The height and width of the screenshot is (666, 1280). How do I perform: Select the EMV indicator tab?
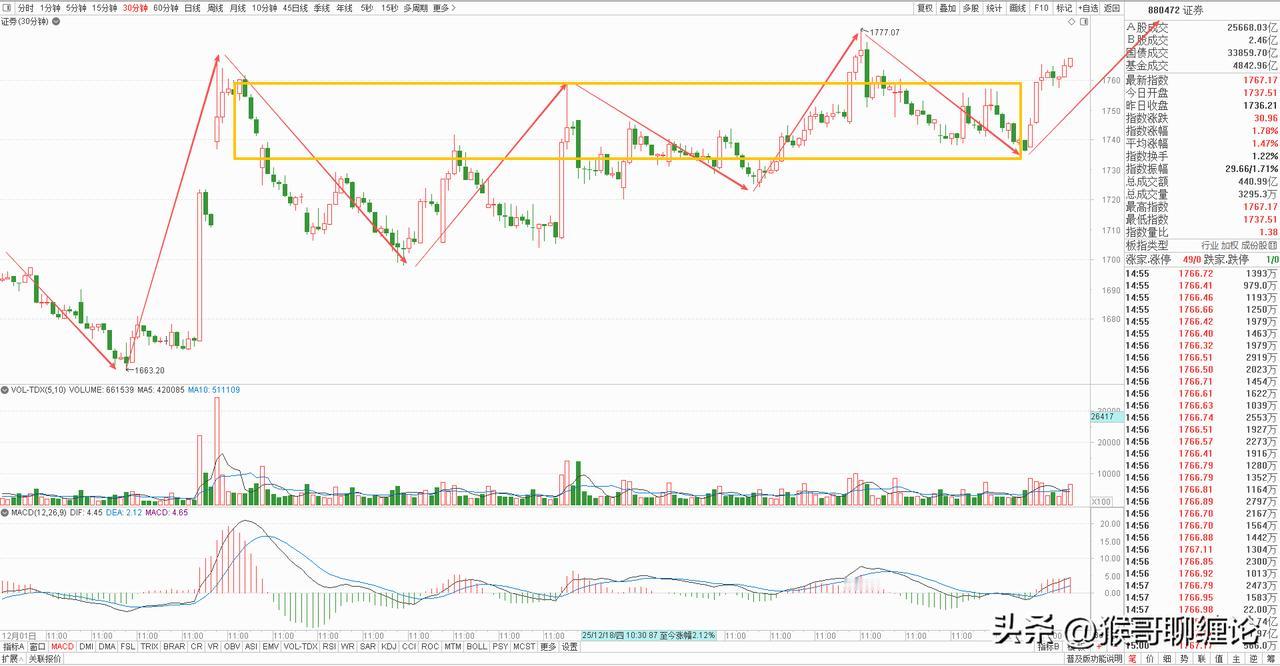[271, 647]
